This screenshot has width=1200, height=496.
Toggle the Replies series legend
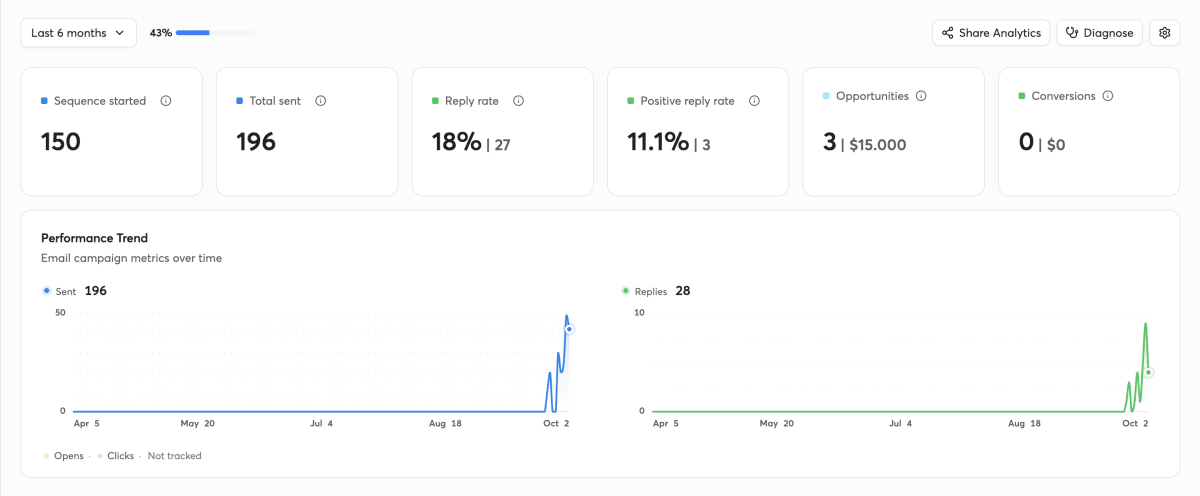[x=645, y=291]
